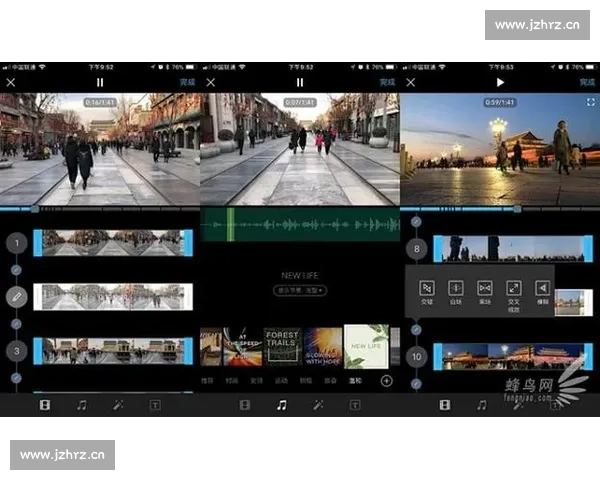Open music tab in left screen bottom bar
600x480 pixels.
(x=82, y=405)
